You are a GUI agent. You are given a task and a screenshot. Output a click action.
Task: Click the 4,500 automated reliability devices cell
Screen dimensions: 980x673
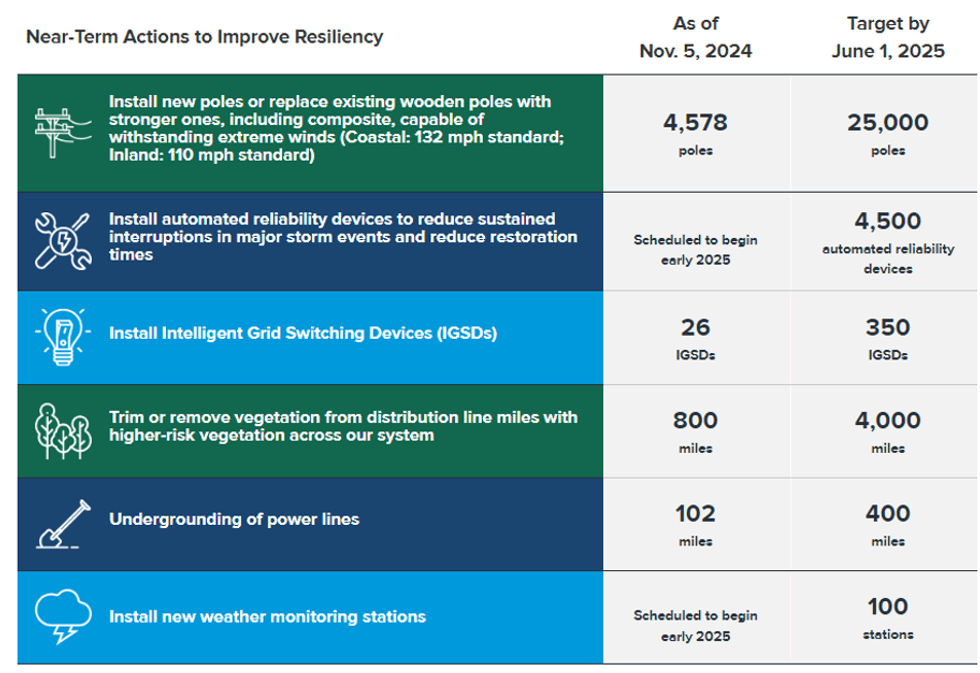888,242
